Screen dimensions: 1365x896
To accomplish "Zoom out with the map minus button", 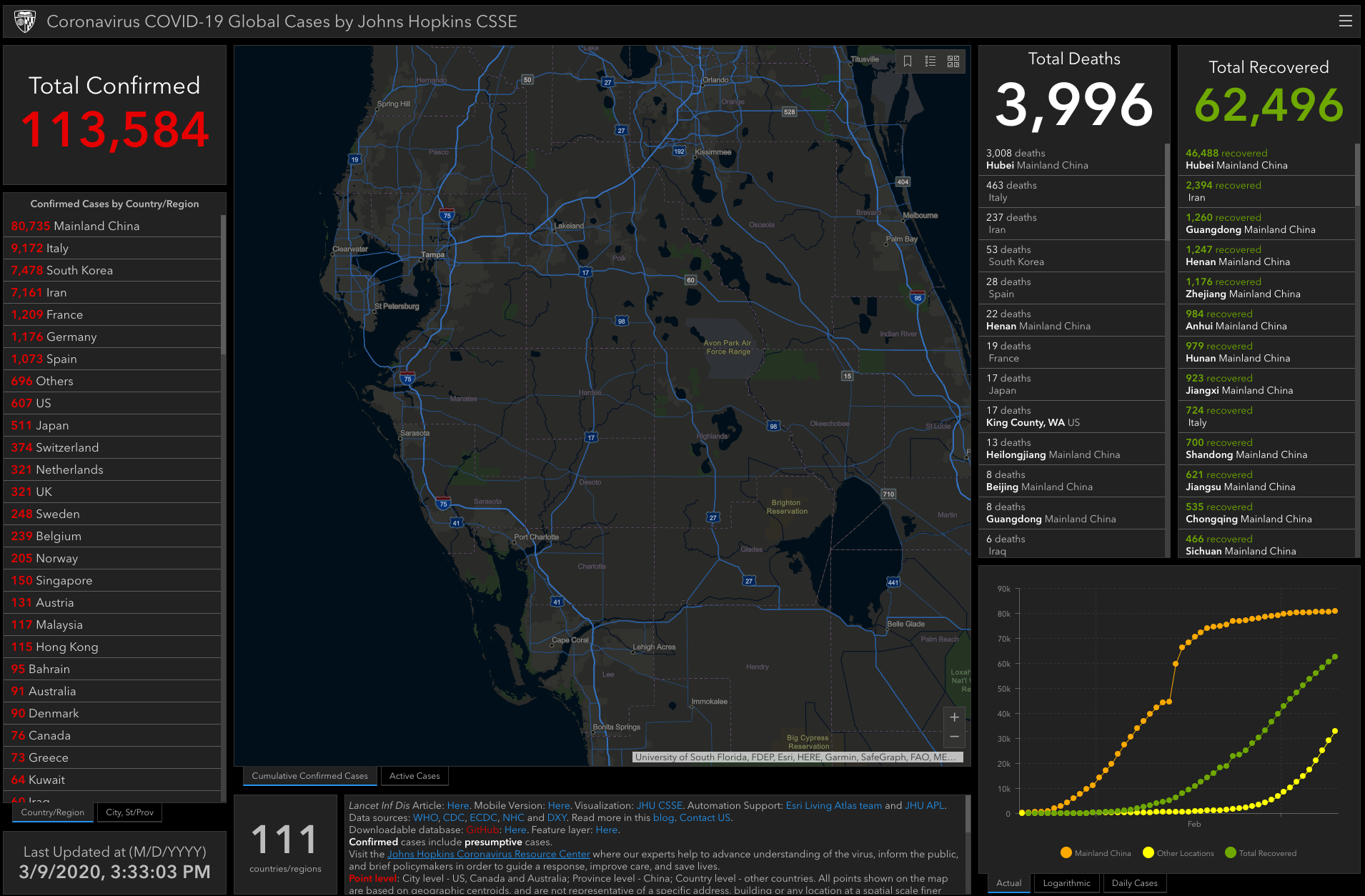I will click(x=954, y=737).
